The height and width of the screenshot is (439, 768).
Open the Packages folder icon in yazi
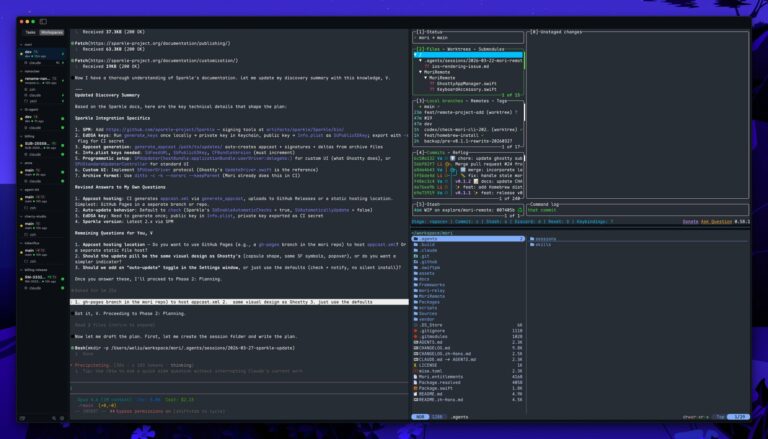coord(415,302)
